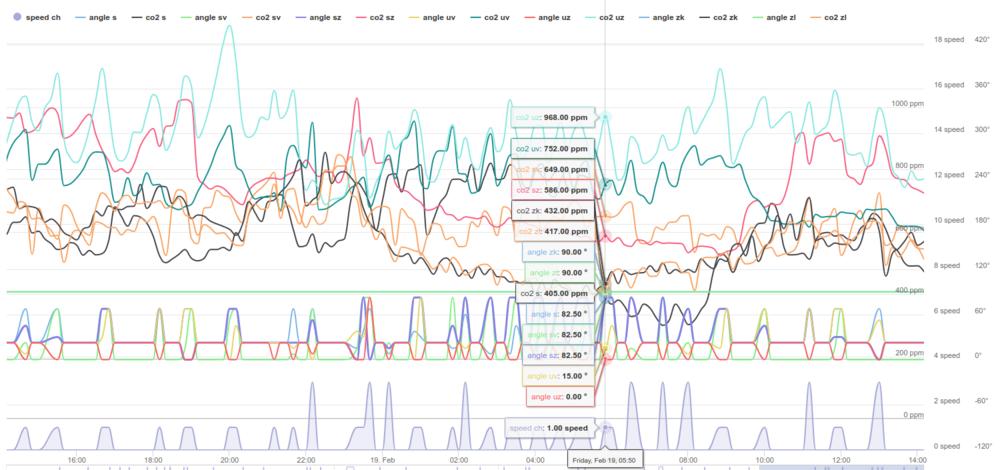
Task: Toggle the 'speed ch' legend series
Action: tap(37, 18)
